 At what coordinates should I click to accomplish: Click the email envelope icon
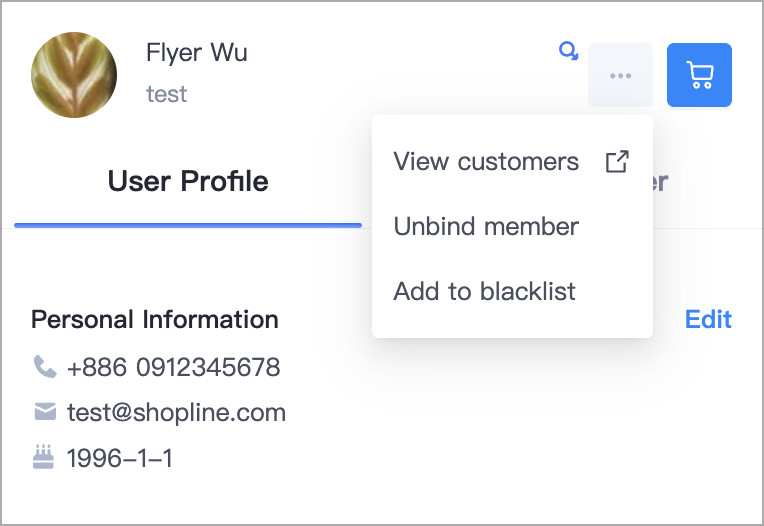pyautogui.click(x=45, y=412)
